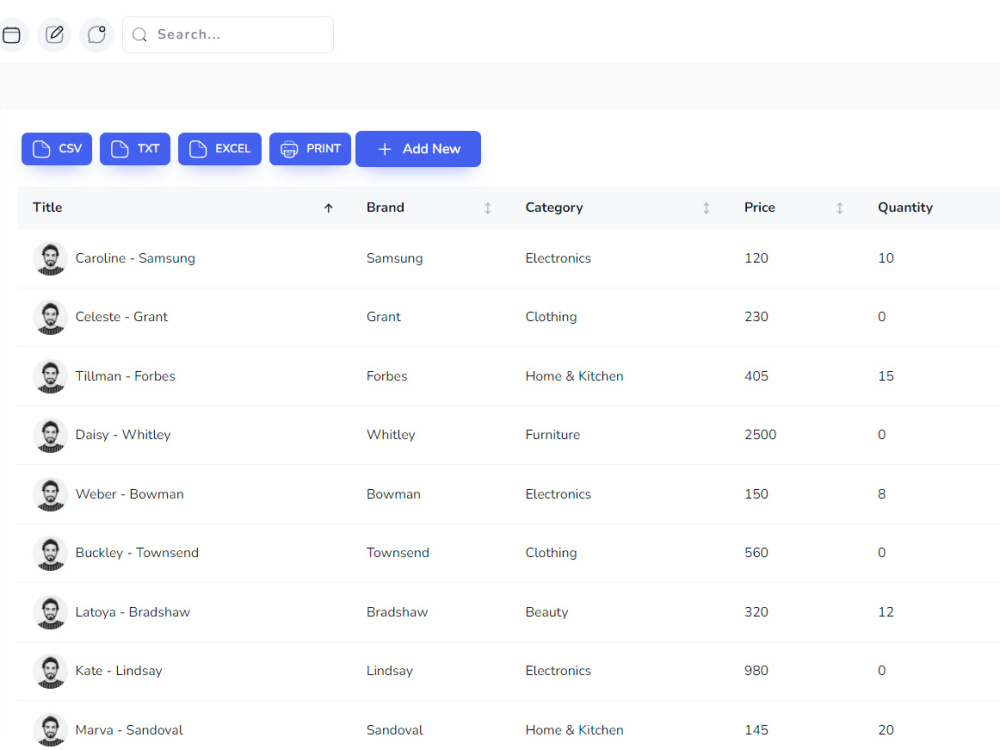Viewport: 1000px width, 750px height.
Task: Click the Grant brand cell
Action: [x=384, y=317]
